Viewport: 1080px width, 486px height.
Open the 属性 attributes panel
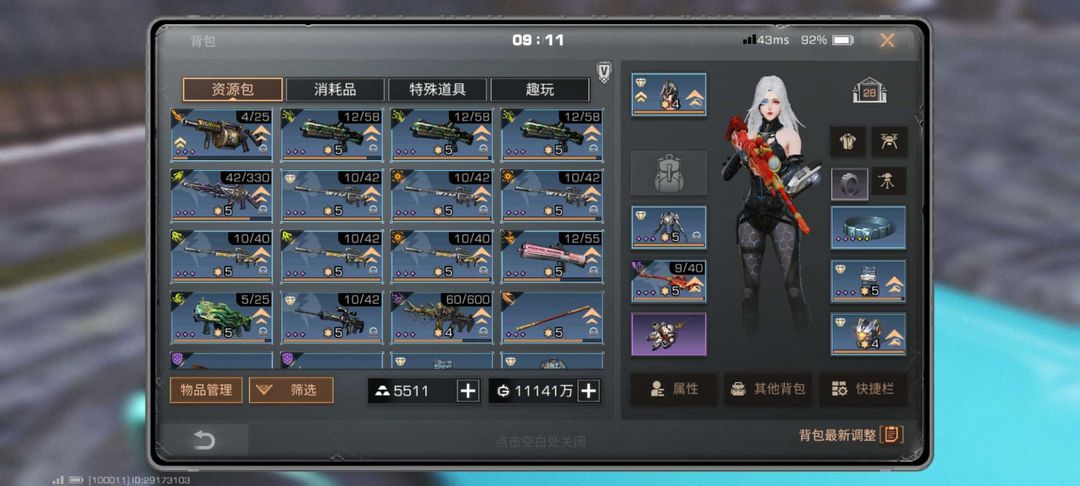click(x=674, y=389)
